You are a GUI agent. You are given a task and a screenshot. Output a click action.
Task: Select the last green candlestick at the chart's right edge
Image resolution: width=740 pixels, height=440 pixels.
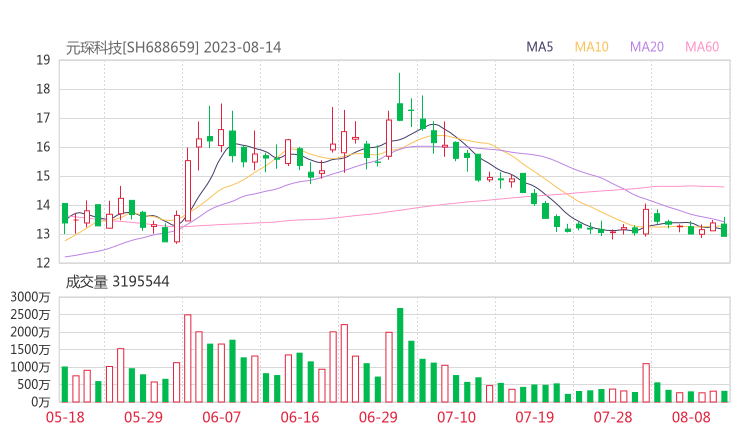724,227
